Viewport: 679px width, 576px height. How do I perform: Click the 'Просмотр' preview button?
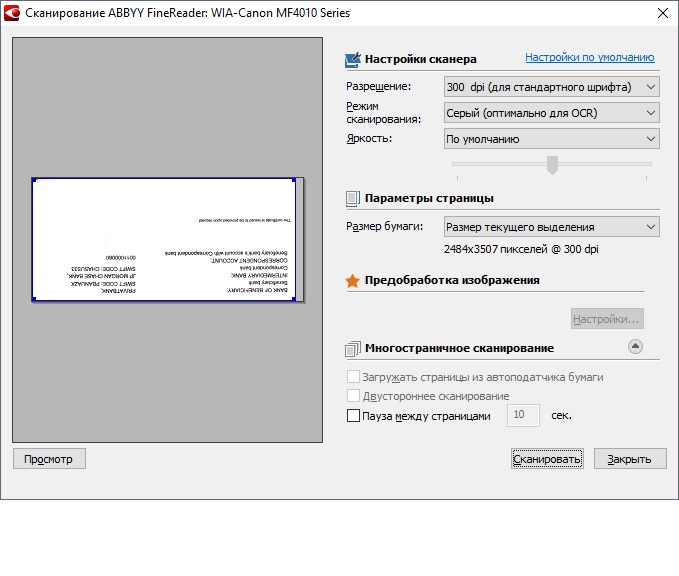pyautogui.click(x=49, y=459)
